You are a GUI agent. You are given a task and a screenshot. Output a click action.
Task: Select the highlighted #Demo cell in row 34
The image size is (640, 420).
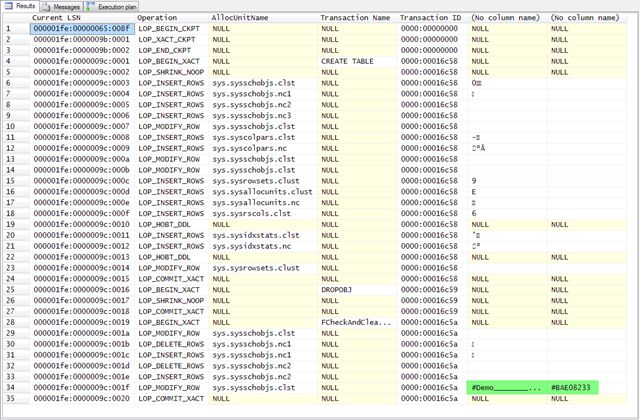tap(507, 388)
